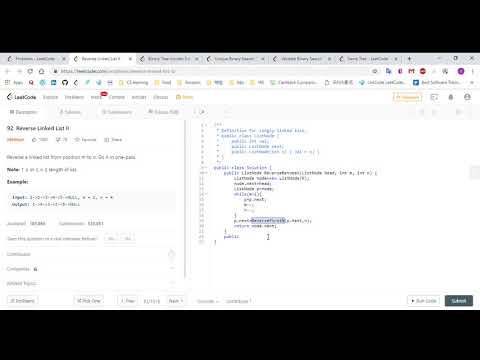Open the Amazon bookmarks folder

point(189,82)
